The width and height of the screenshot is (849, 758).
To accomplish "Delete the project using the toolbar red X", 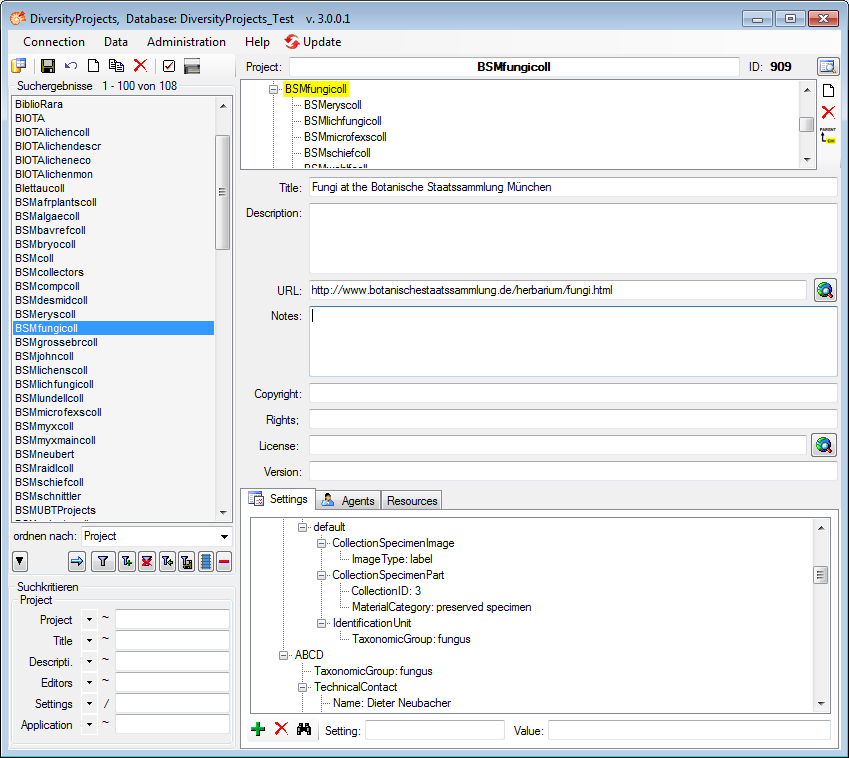I will point(140,66).
